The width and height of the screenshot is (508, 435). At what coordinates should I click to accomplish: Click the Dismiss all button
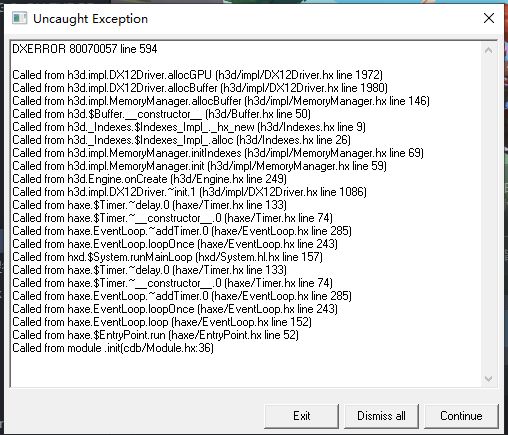click(x=381, y=416)
